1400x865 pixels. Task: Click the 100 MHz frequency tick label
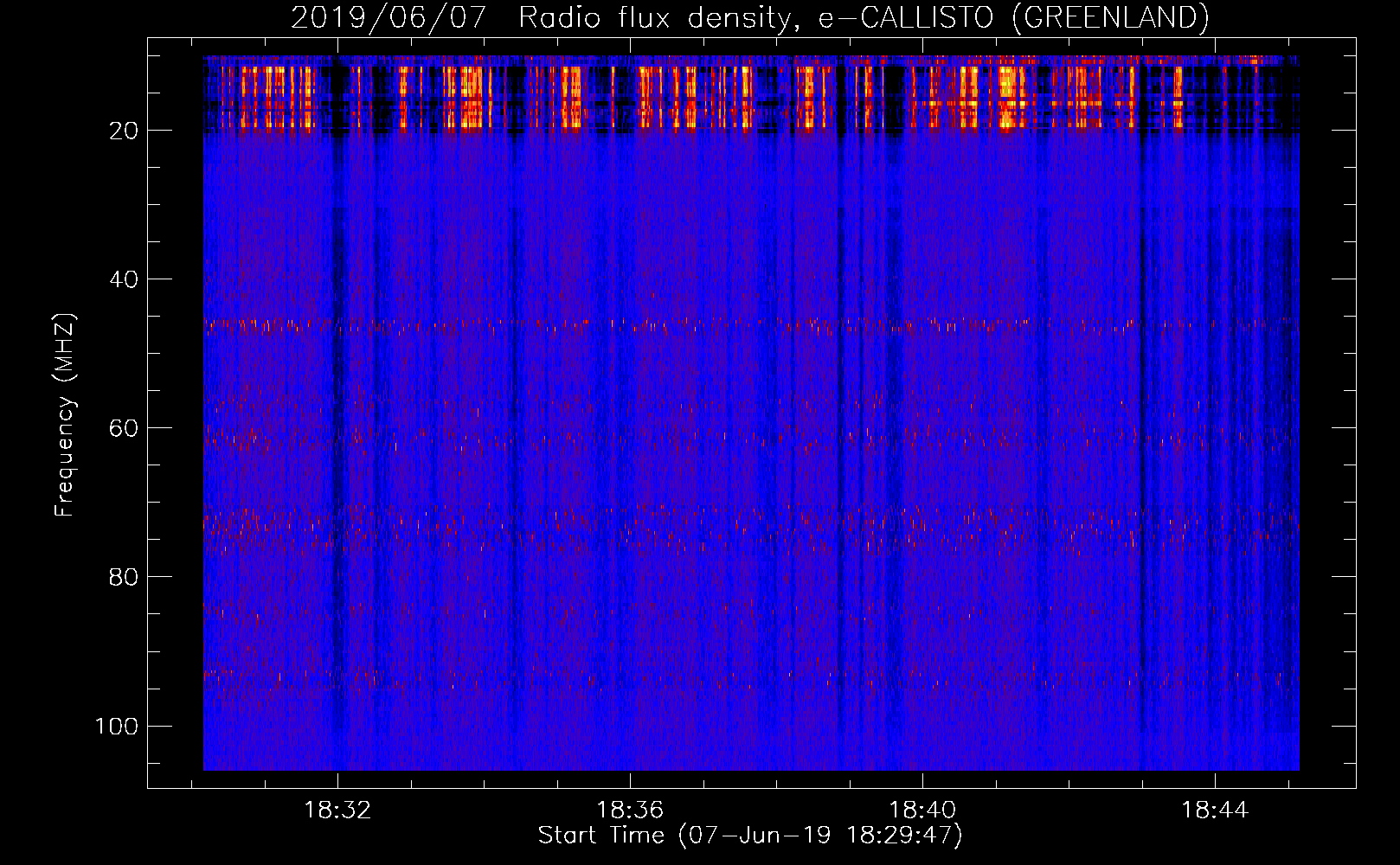[117, 726]
